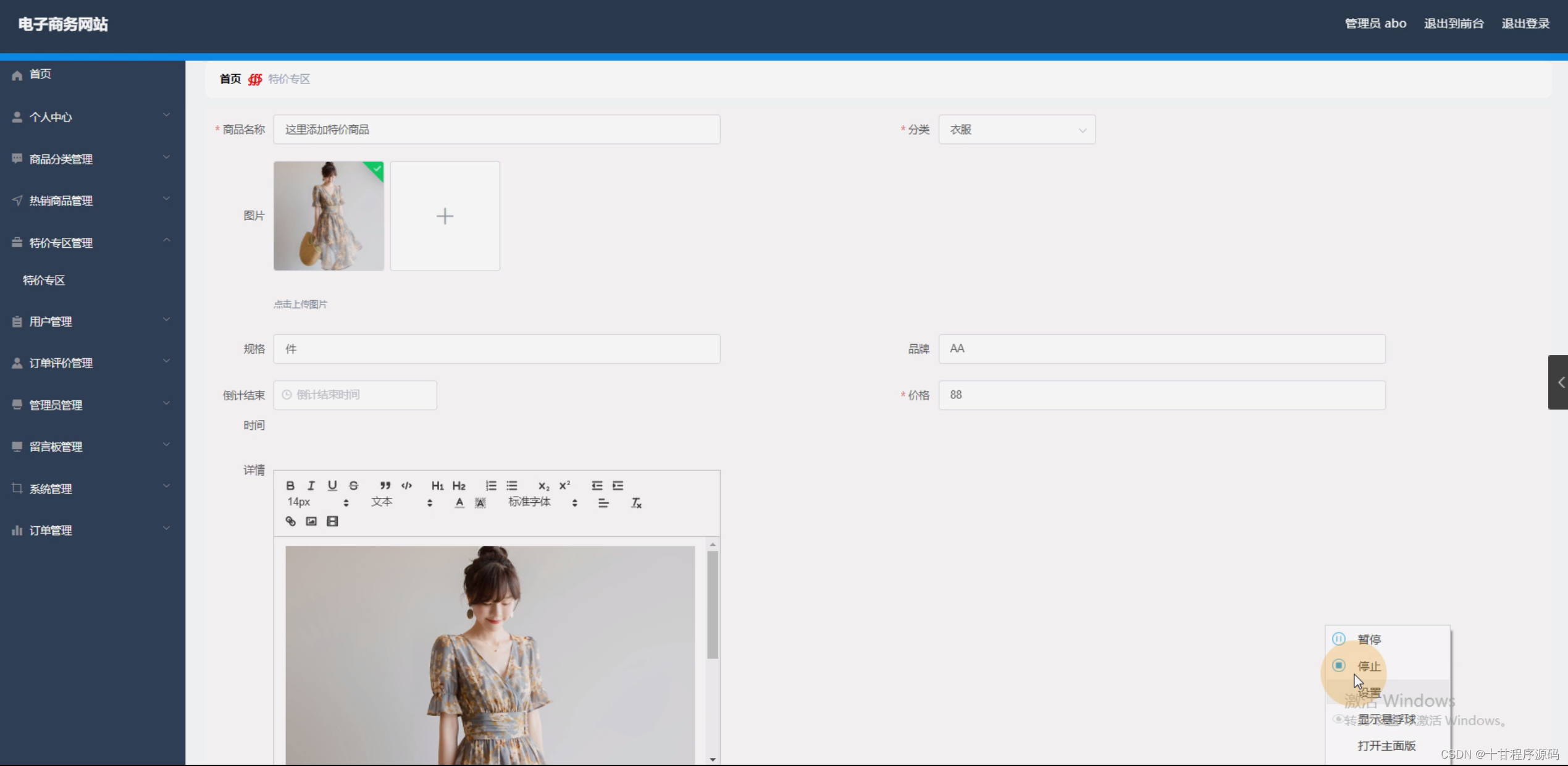Select 暂停 in the recorder menu

point(1369,639)
